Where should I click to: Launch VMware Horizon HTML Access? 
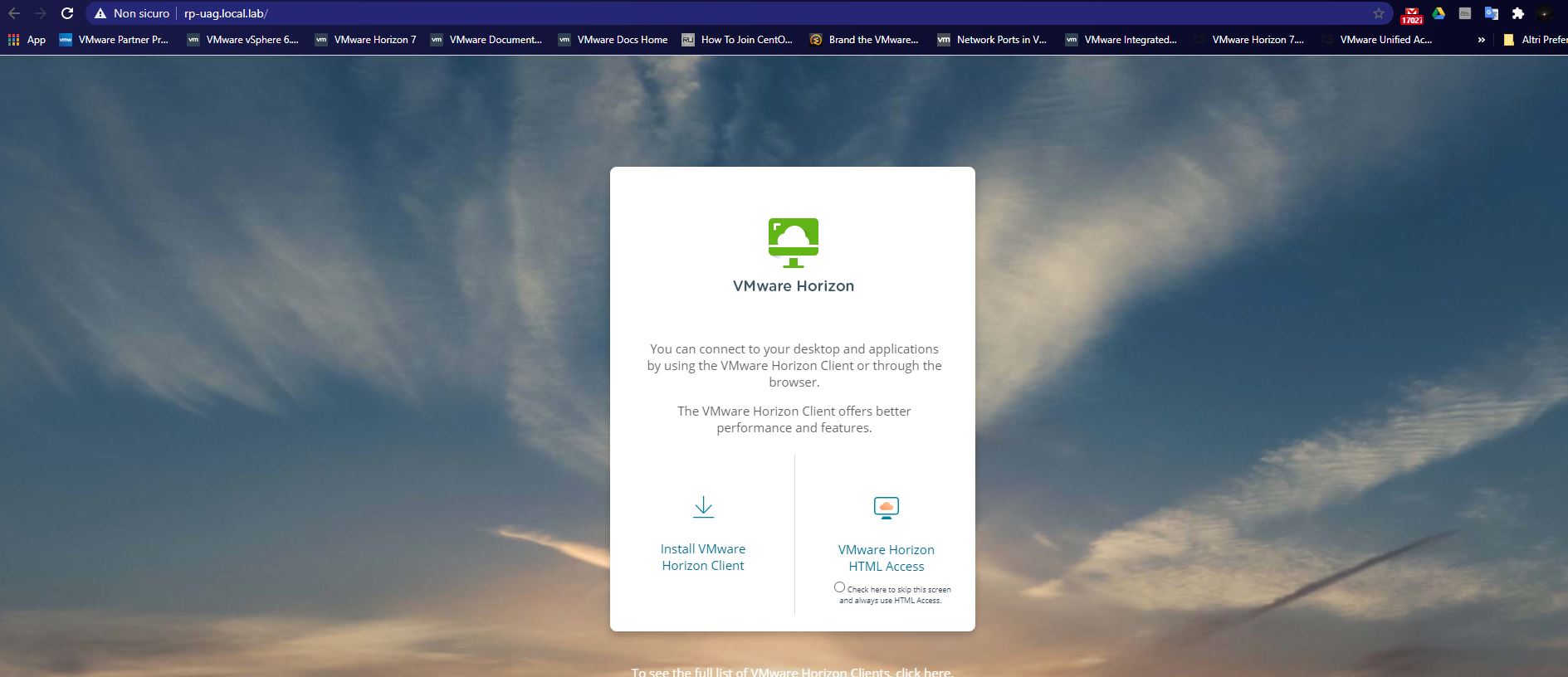click(887, 558)
